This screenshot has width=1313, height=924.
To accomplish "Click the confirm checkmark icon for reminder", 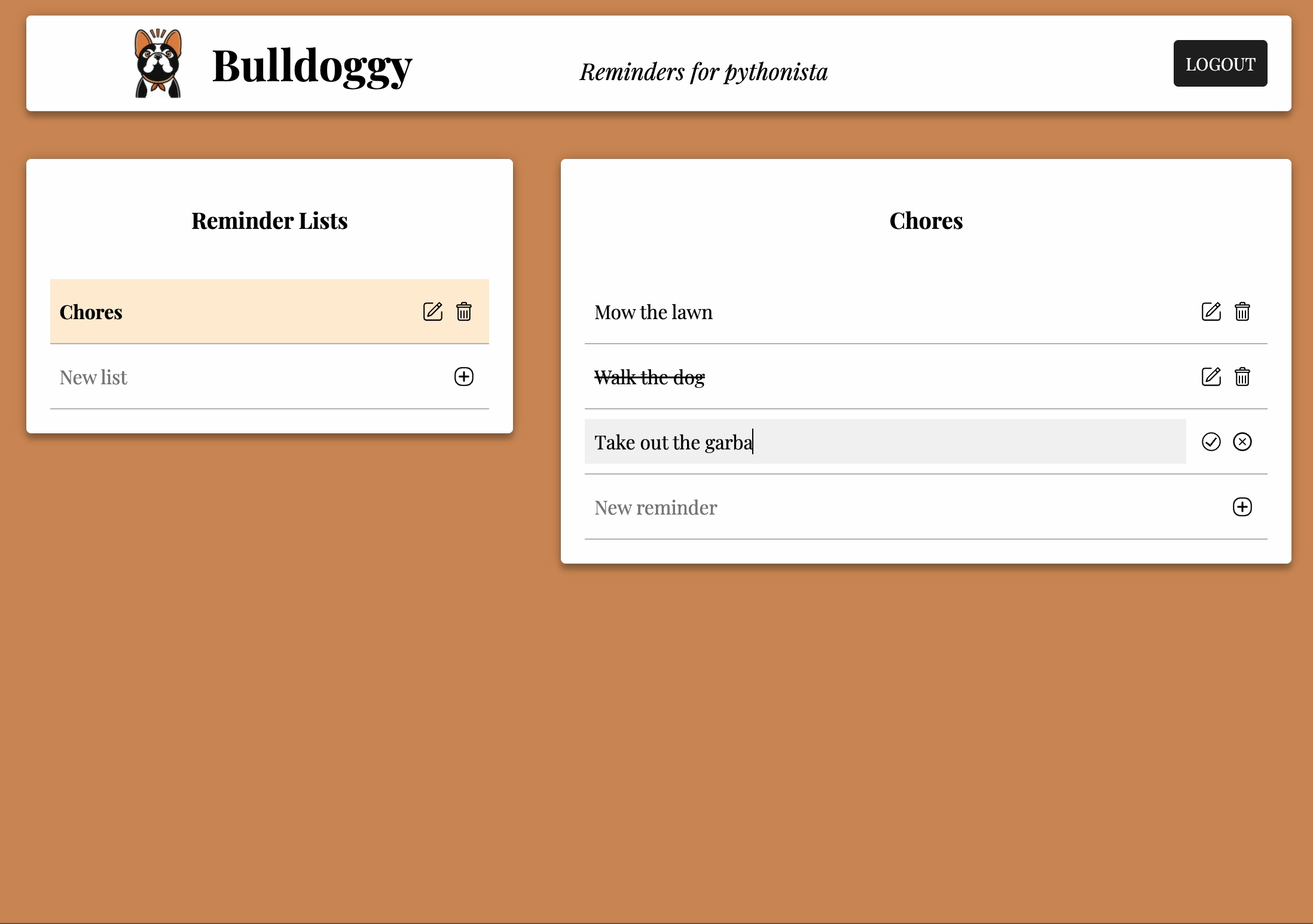I will click(1211, 442).
